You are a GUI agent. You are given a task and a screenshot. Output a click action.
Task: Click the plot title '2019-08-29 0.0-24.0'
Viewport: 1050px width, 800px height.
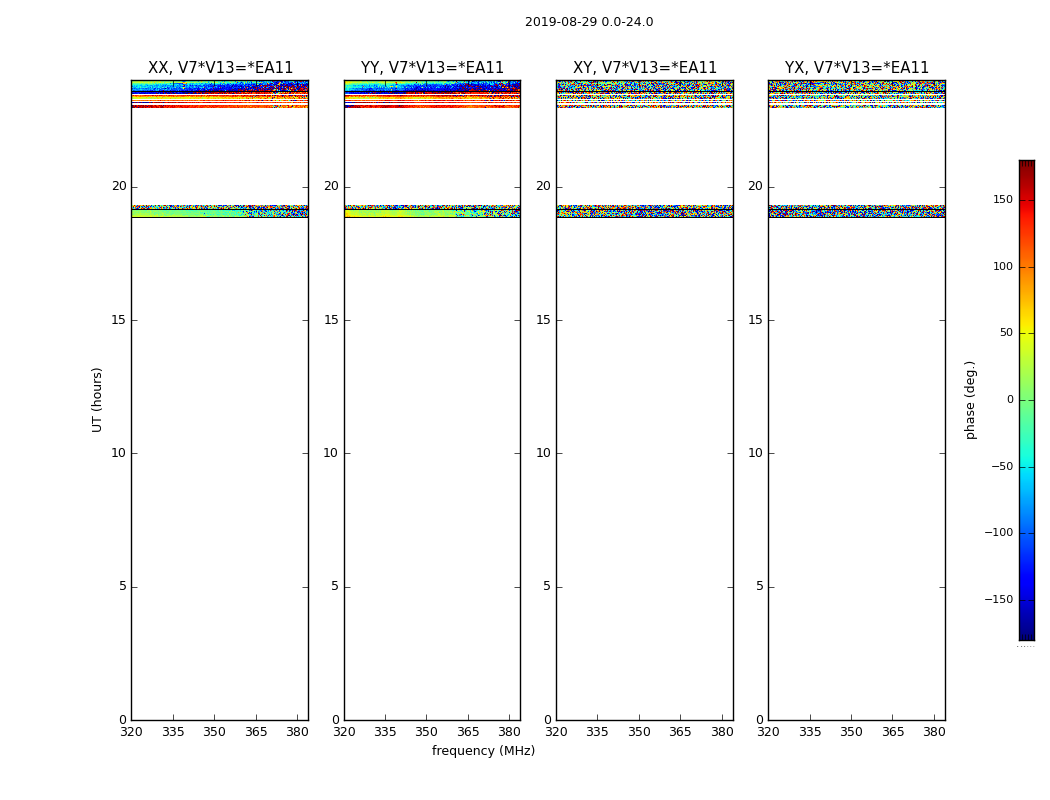[x=589, y=22]
